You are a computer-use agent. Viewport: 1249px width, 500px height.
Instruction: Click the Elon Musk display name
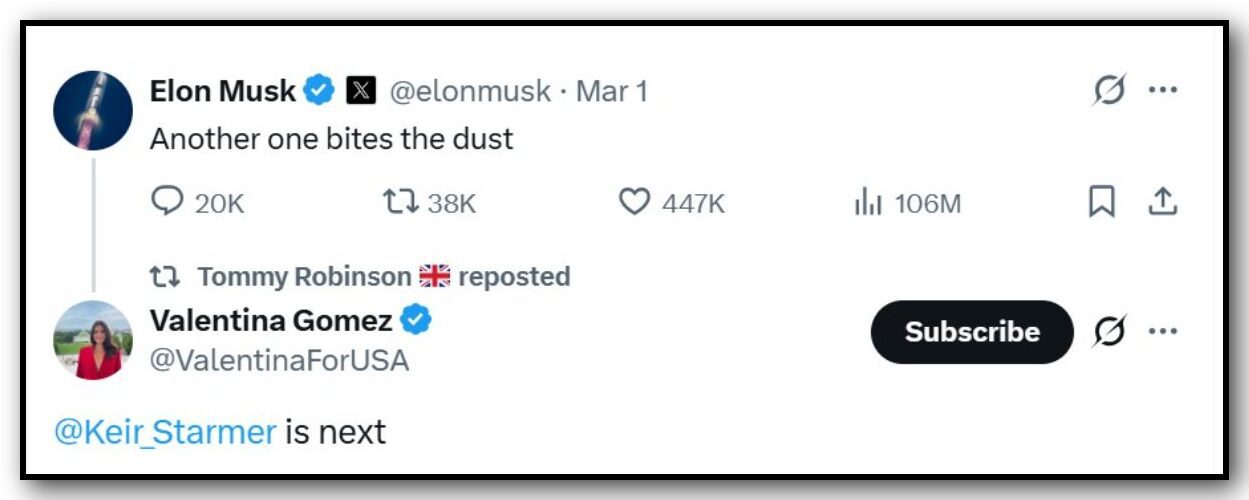[222, 91]
